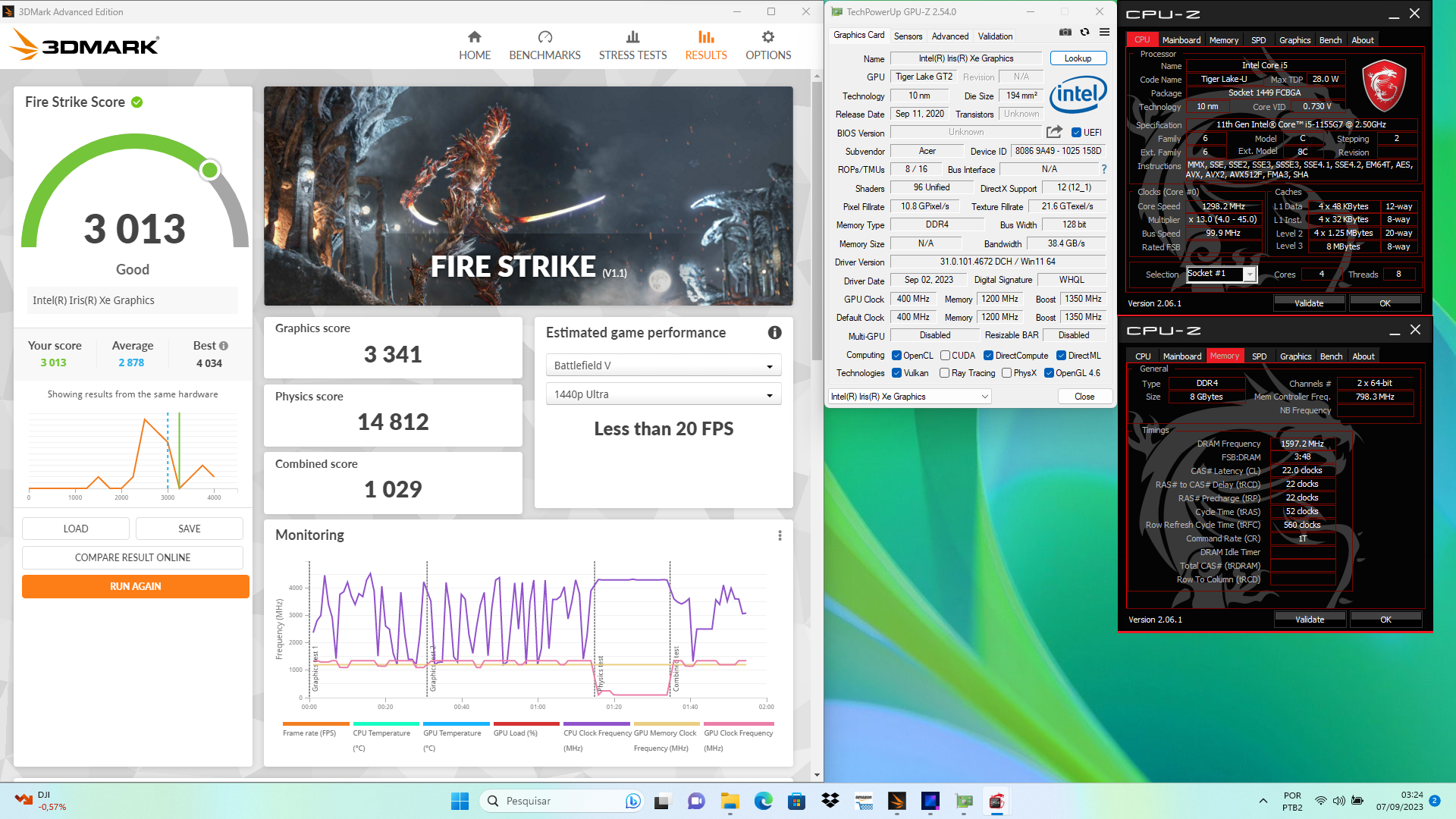Click the Lookup button in GPU-Z

click(x=1078, y=58)
